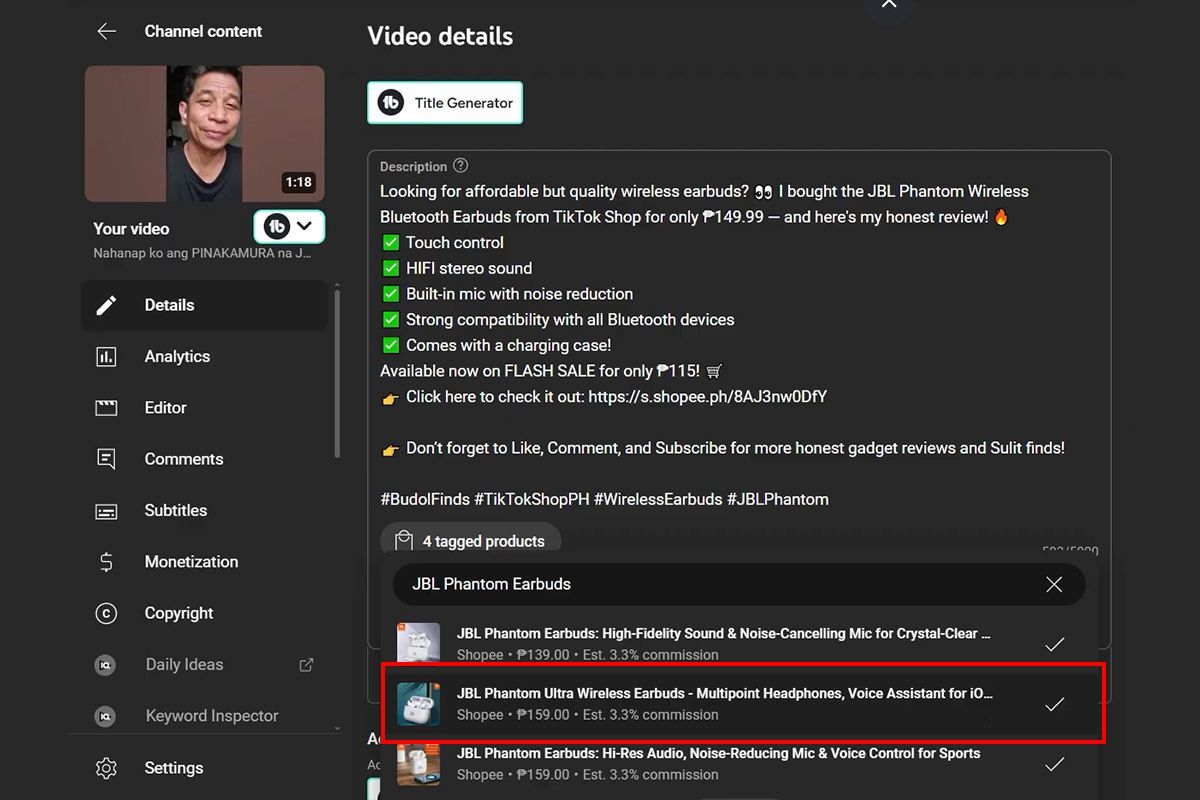1200x800 pixels.
Task: Expand the TubeBuddy dropdown beside Your video
Action: [289, 227]
